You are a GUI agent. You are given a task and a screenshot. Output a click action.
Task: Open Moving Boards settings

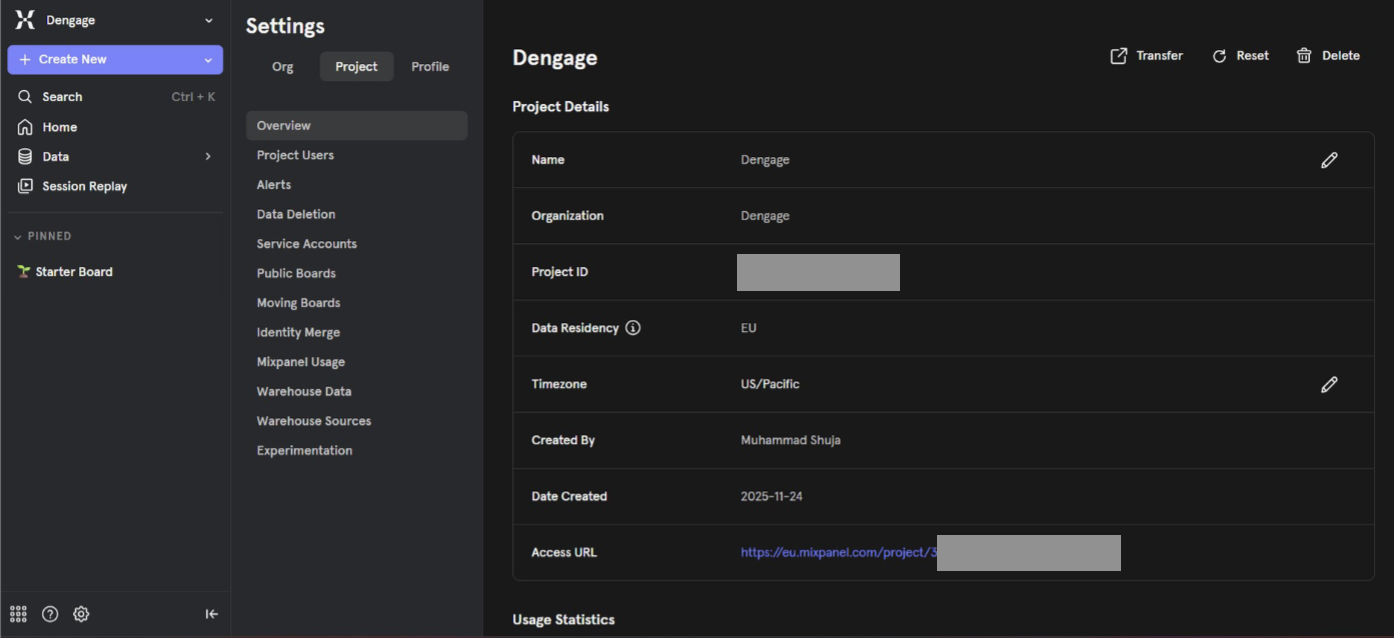tap(298, 303)
